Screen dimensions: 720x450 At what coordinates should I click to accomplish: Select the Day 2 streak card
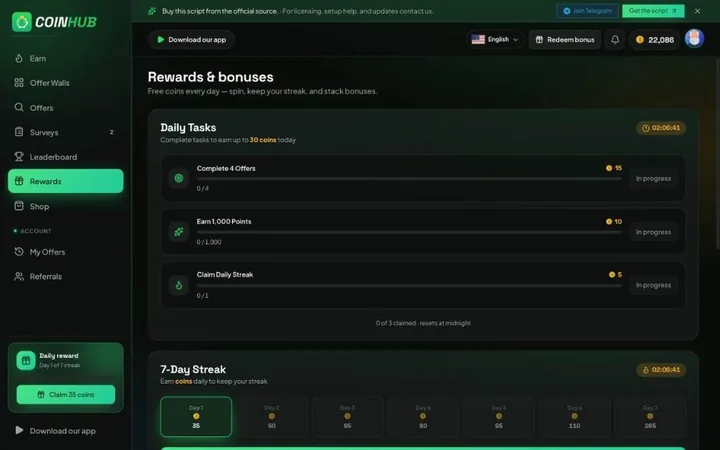272,416
